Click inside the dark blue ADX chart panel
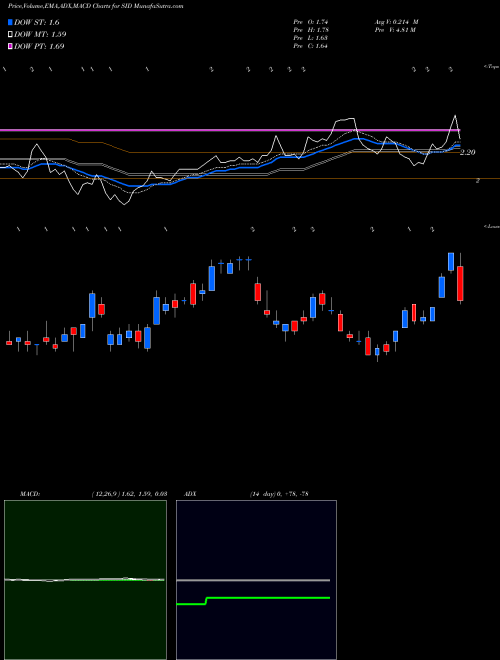This screenshot has width=500, height=660. pos(256,580)
